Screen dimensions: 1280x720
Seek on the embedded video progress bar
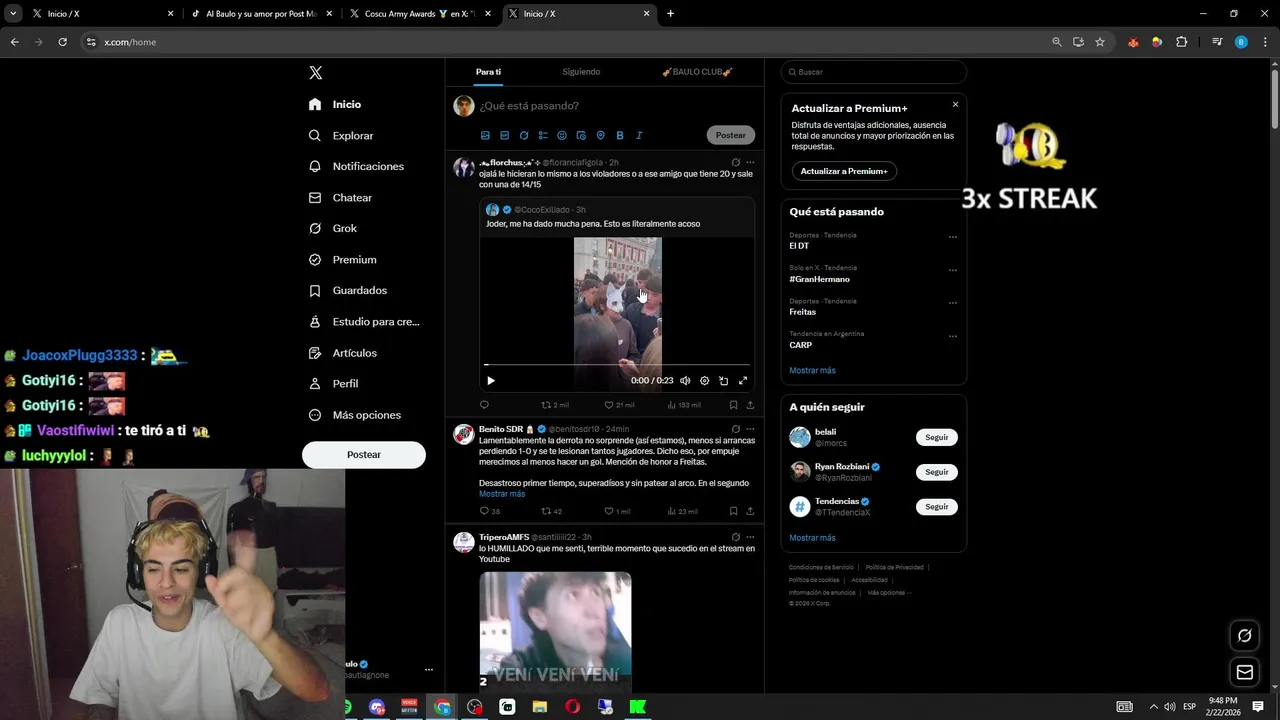tap(616, 365)
